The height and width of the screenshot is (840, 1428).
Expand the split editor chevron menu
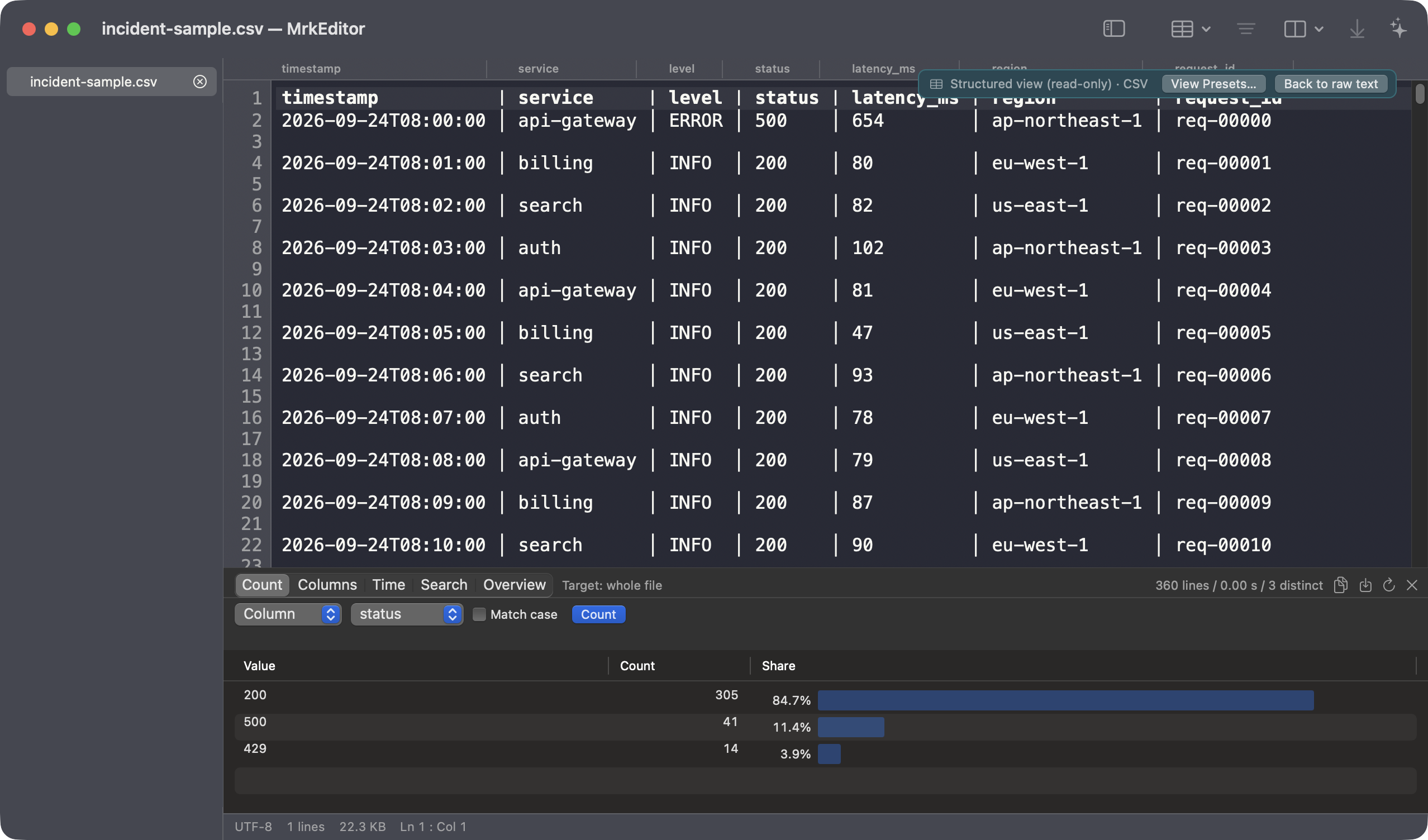click(1318, 29)
